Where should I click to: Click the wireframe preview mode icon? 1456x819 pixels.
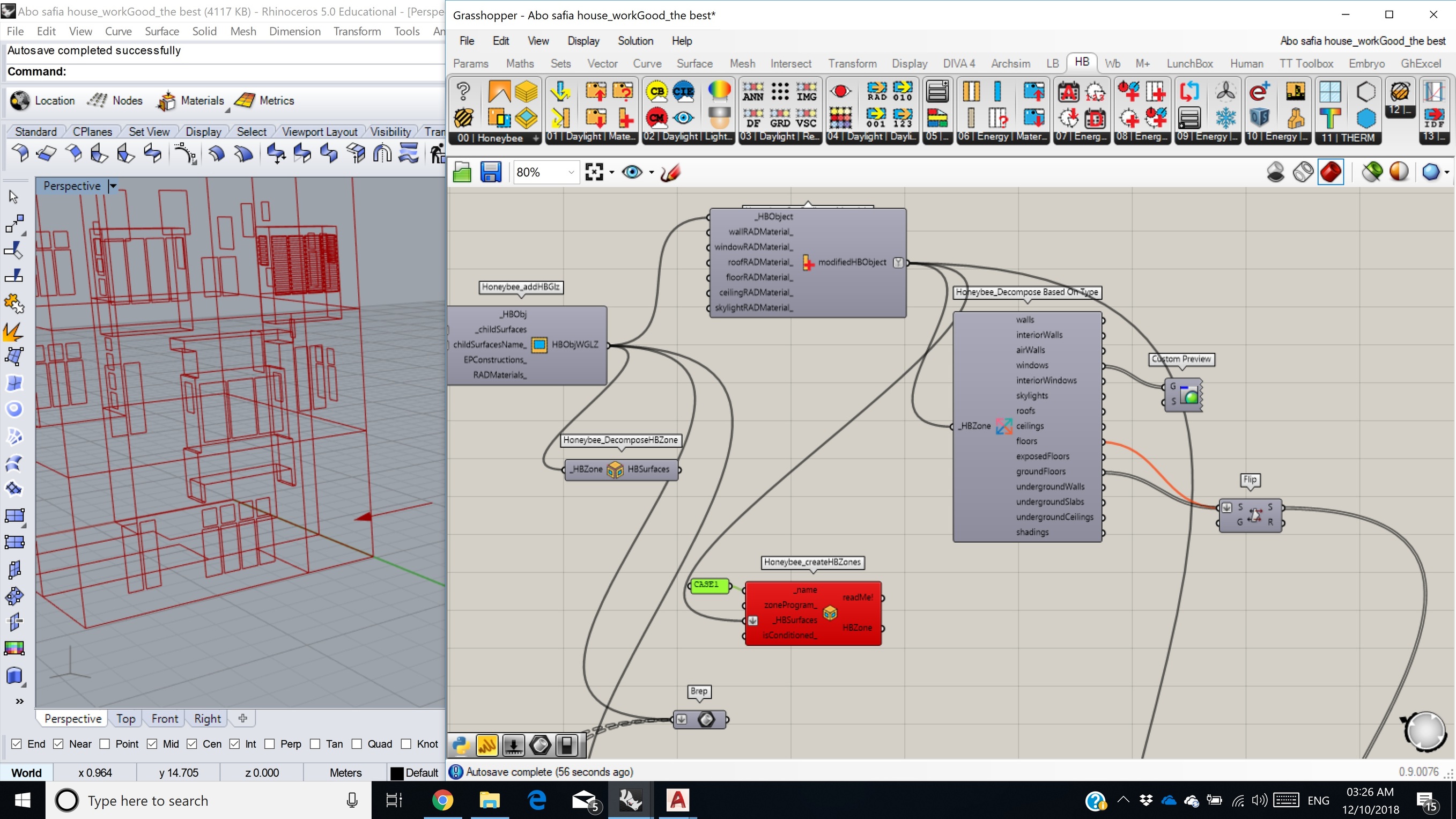[x=1303, y=172]
